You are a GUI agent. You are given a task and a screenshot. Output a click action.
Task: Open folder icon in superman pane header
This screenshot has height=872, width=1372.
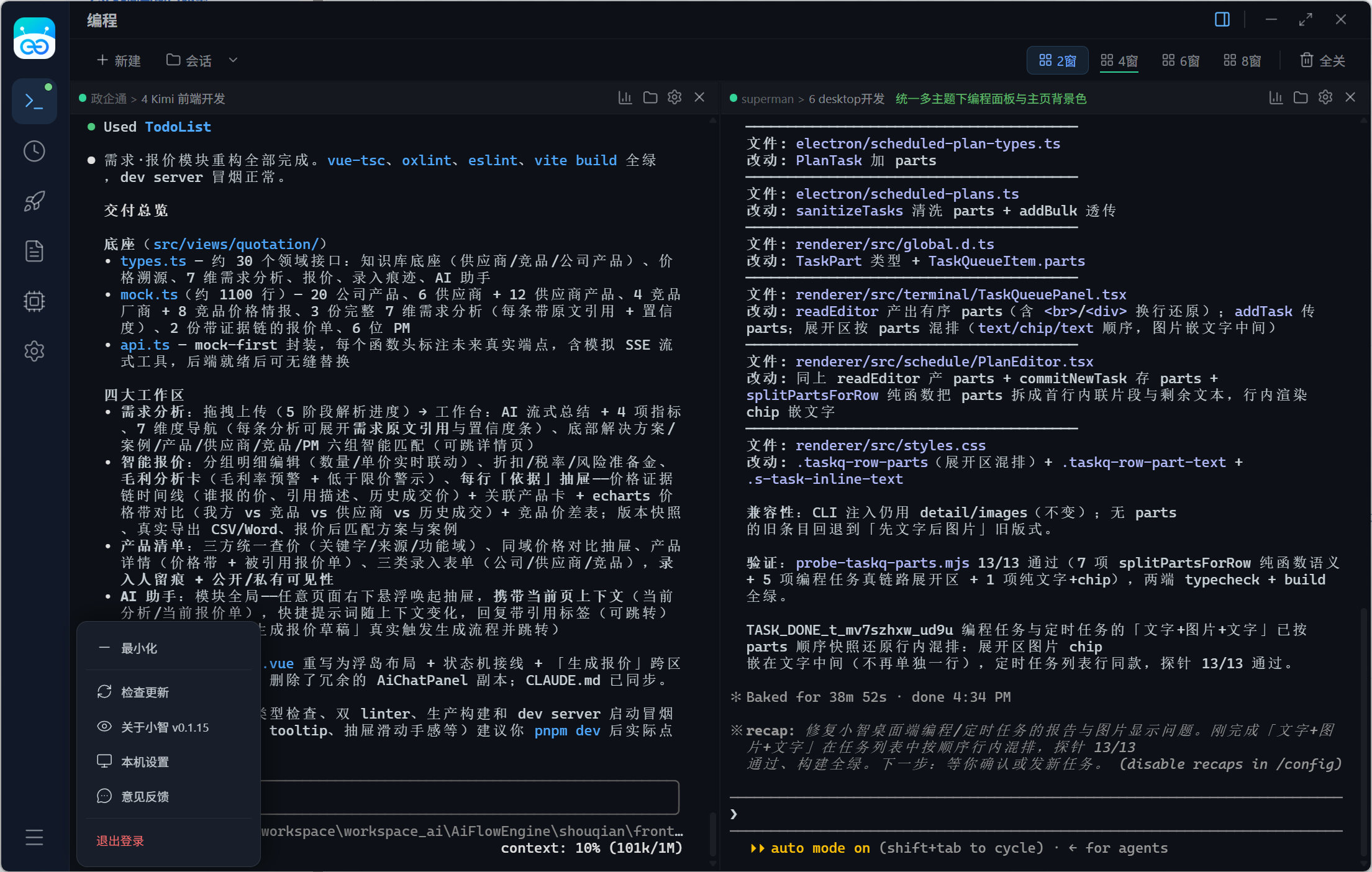click(1301, 98)
